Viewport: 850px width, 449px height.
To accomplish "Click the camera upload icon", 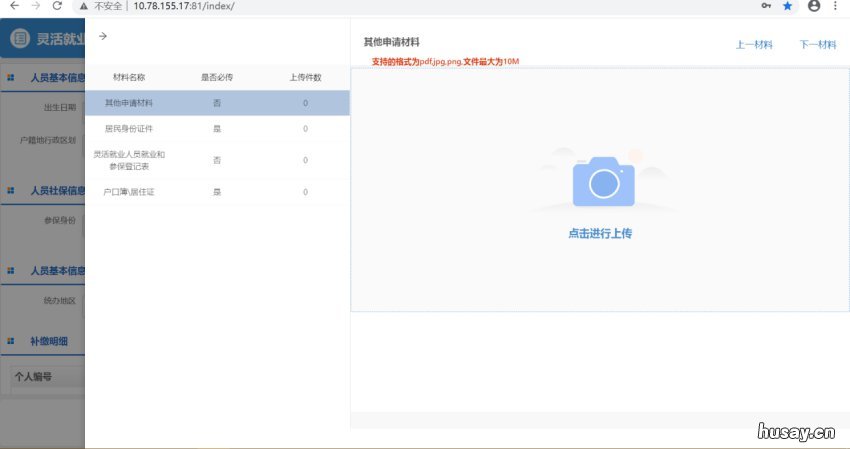I will pos(603,182).
